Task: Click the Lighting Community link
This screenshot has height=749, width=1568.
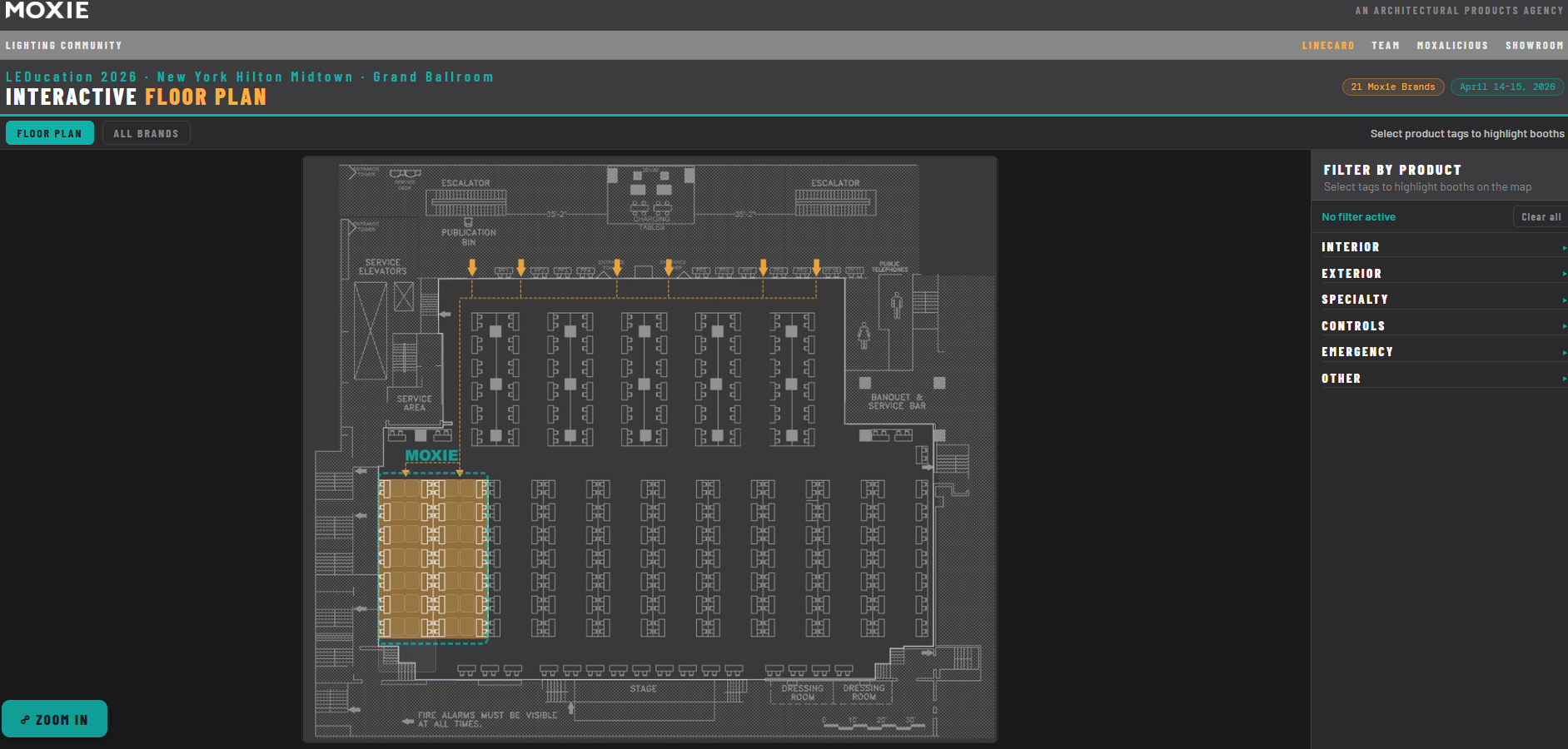Action: point(64,46)
